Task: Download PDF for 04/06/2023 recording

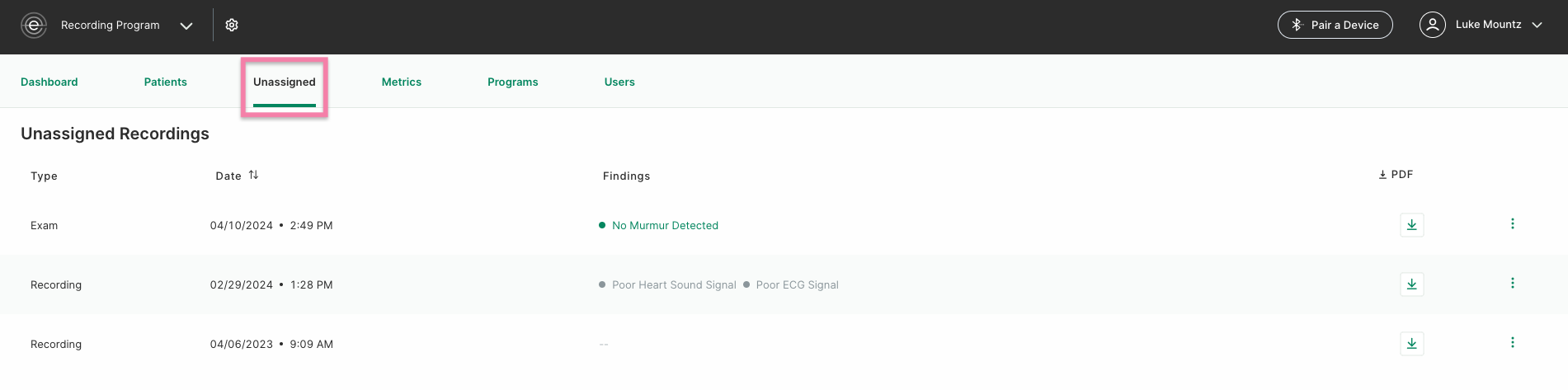Action: click(1411, 344)
